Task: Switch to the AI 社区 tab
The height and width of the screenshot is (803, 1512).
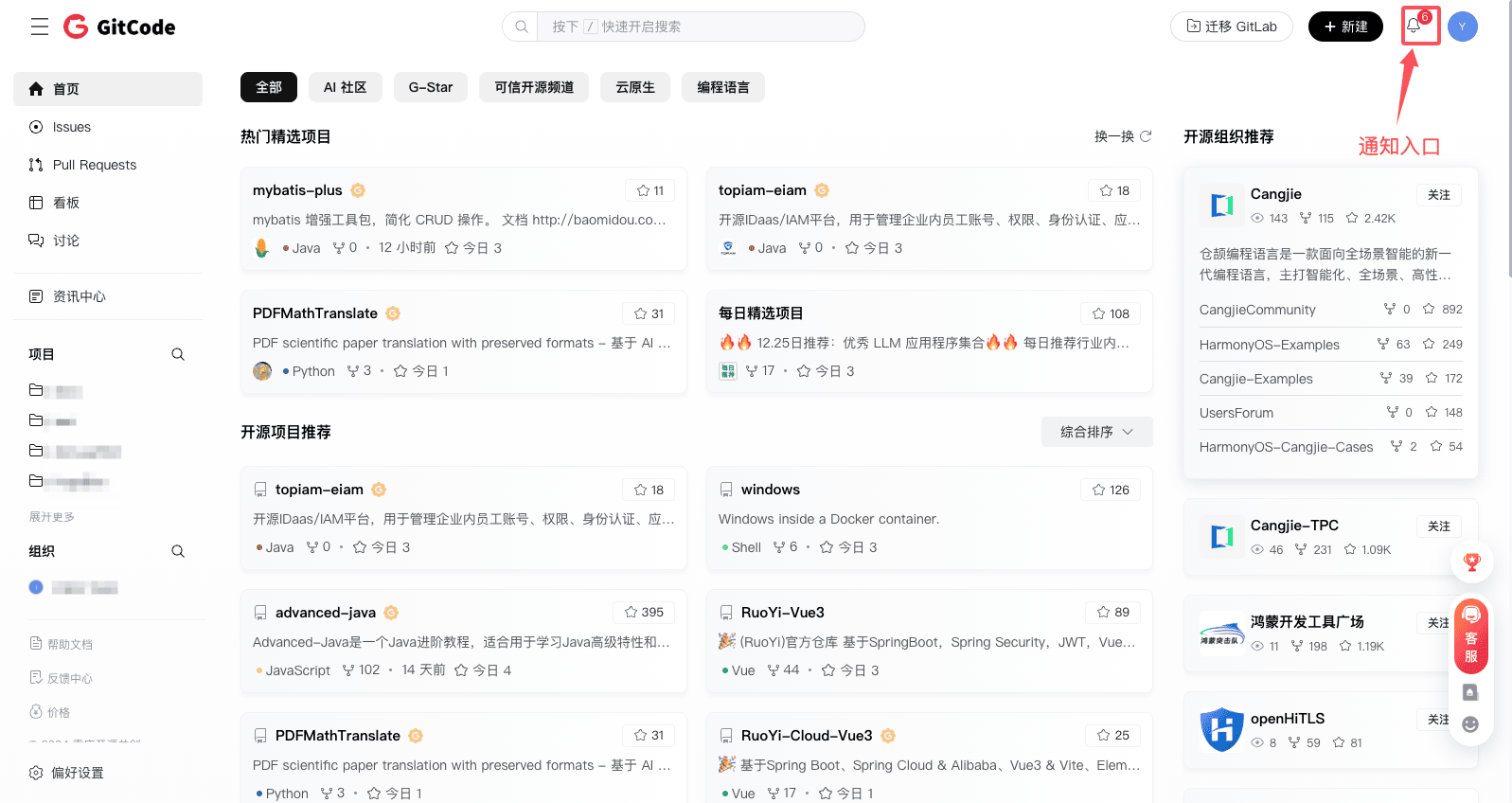Action: (x=345, y=87)
